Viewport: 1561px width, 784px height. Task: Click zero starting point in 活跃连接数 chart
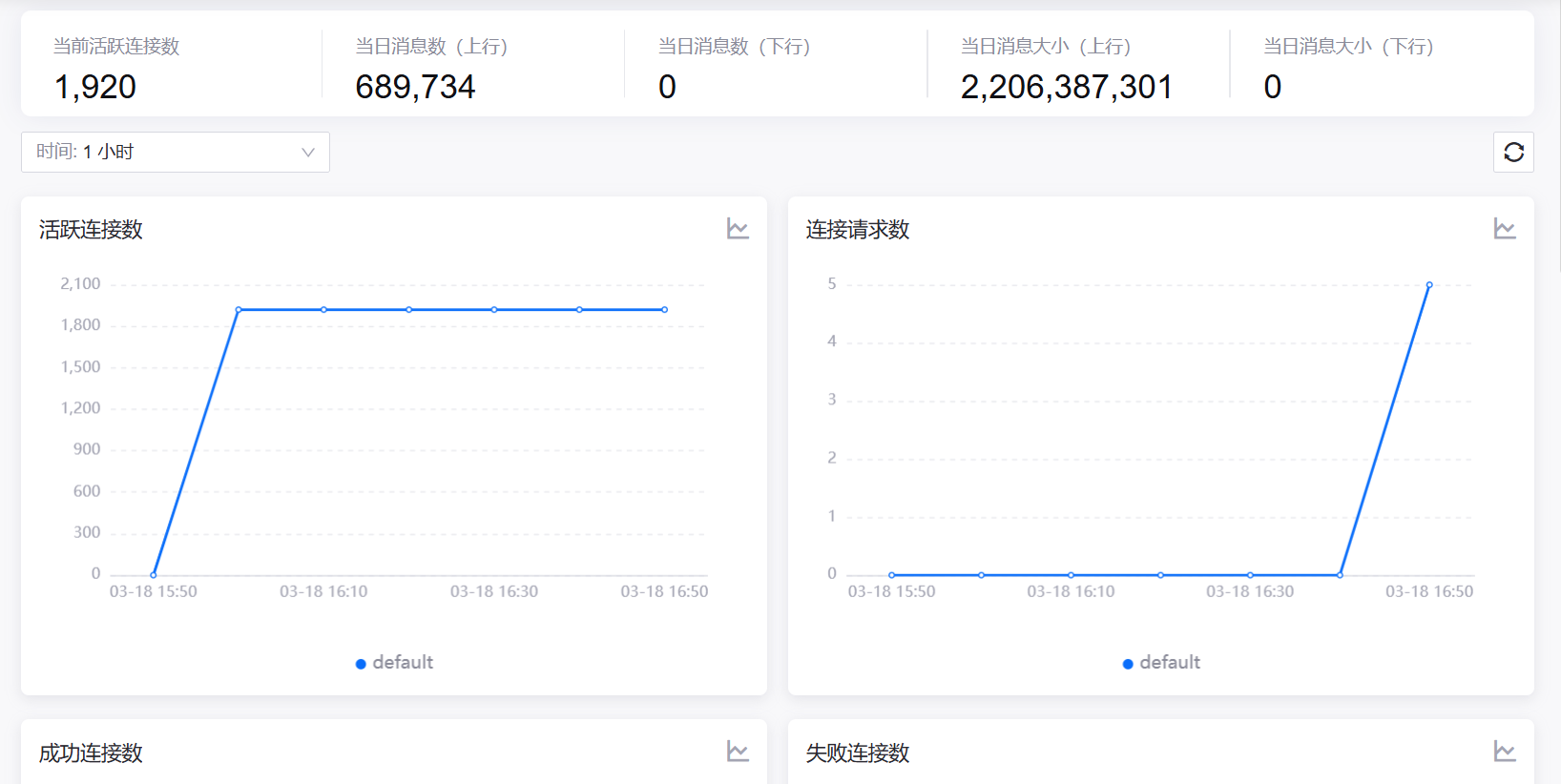click(154, 575)
